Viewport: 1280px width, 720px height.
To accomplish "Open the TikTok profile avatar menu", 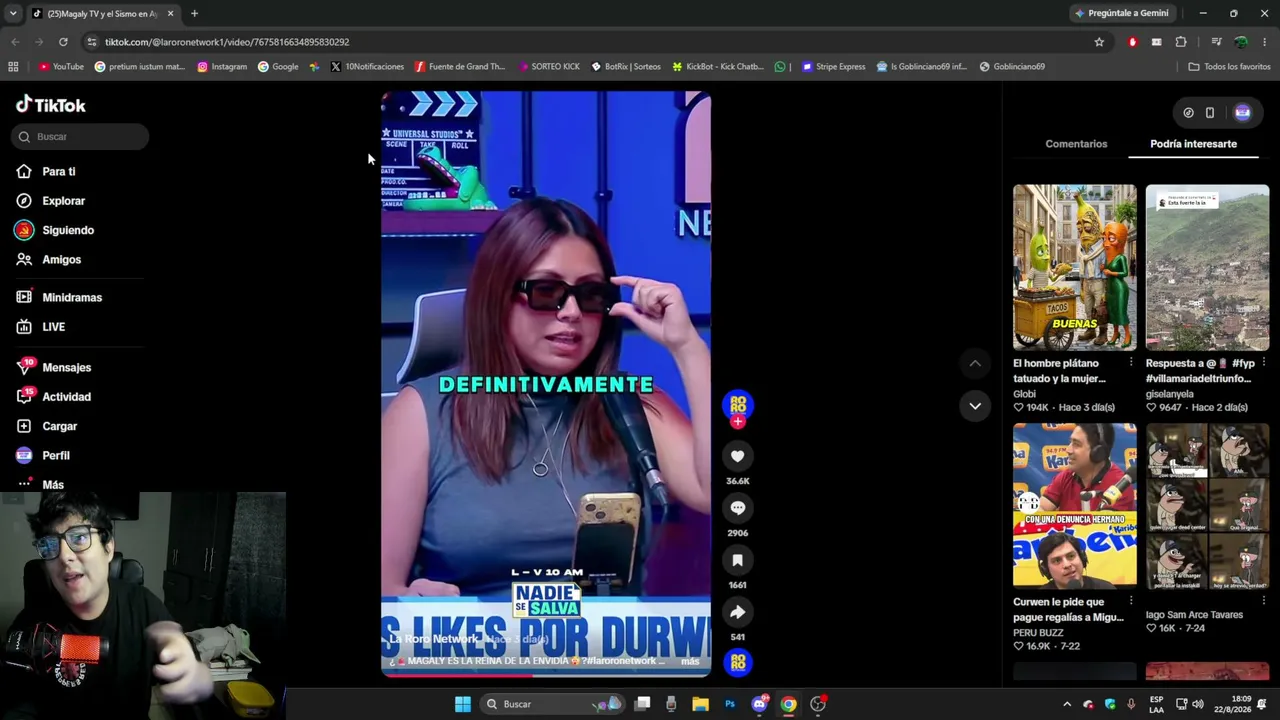I will coord(1242,113).
